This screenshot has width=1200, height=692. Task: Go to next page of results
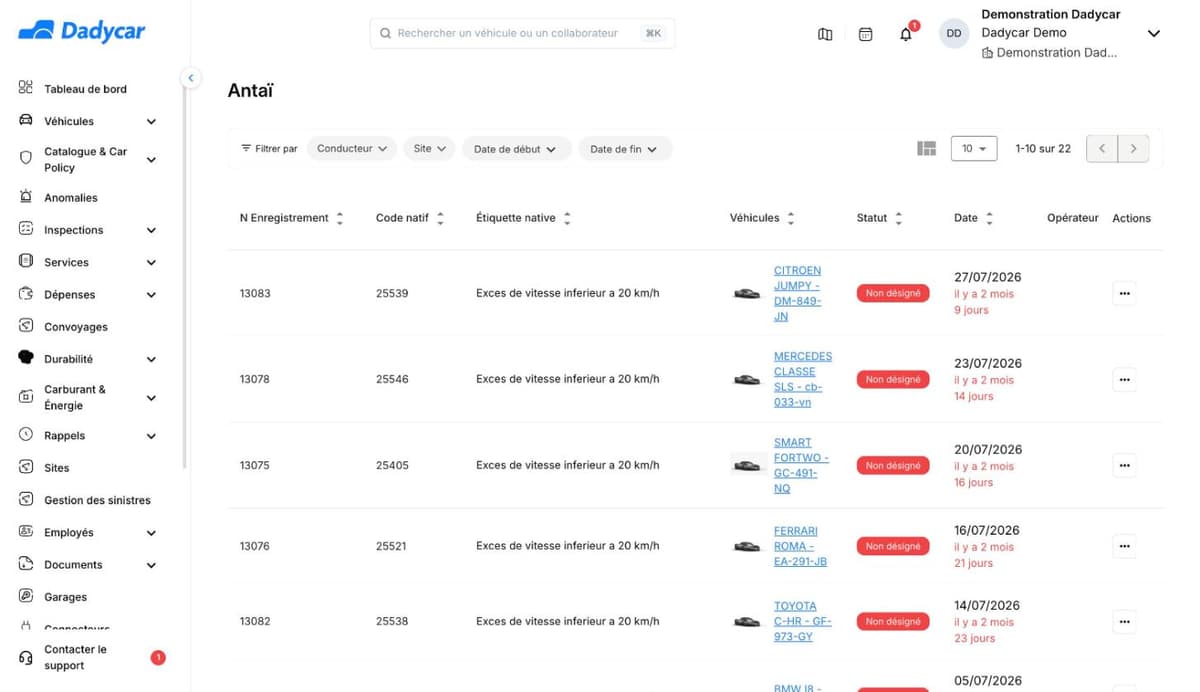tap(1133, 148)
